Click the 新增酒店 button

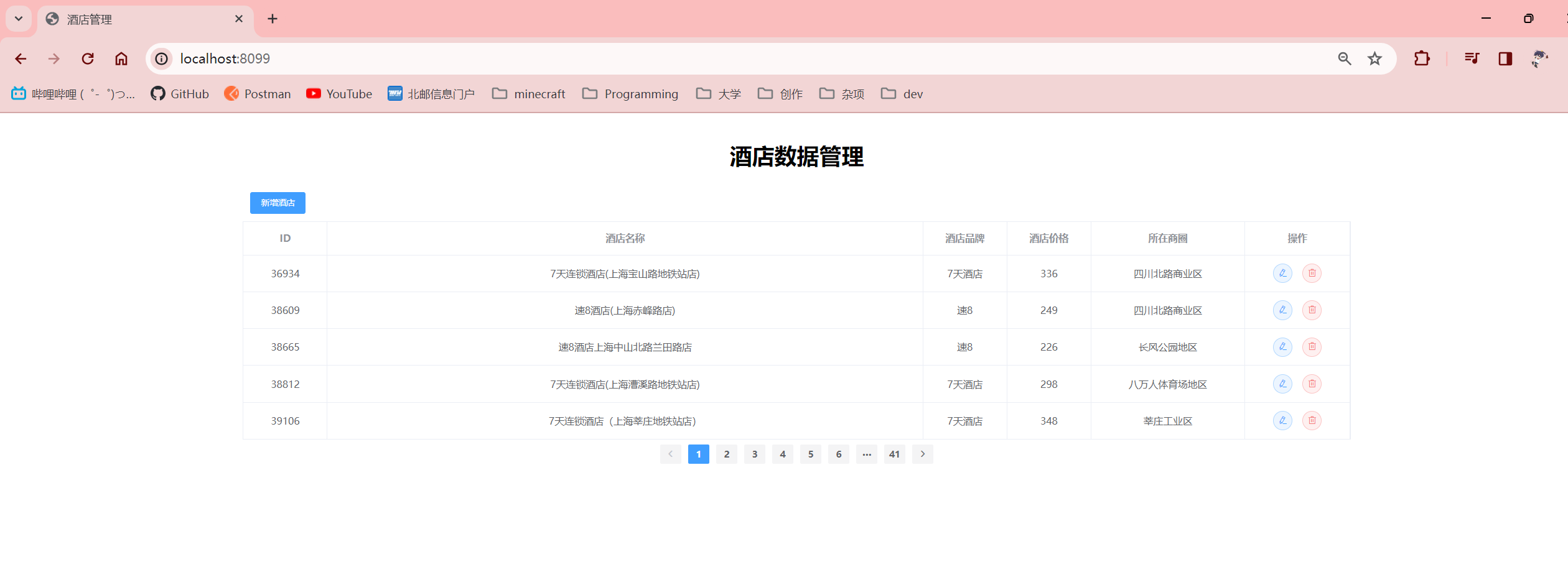coord(278,203)
